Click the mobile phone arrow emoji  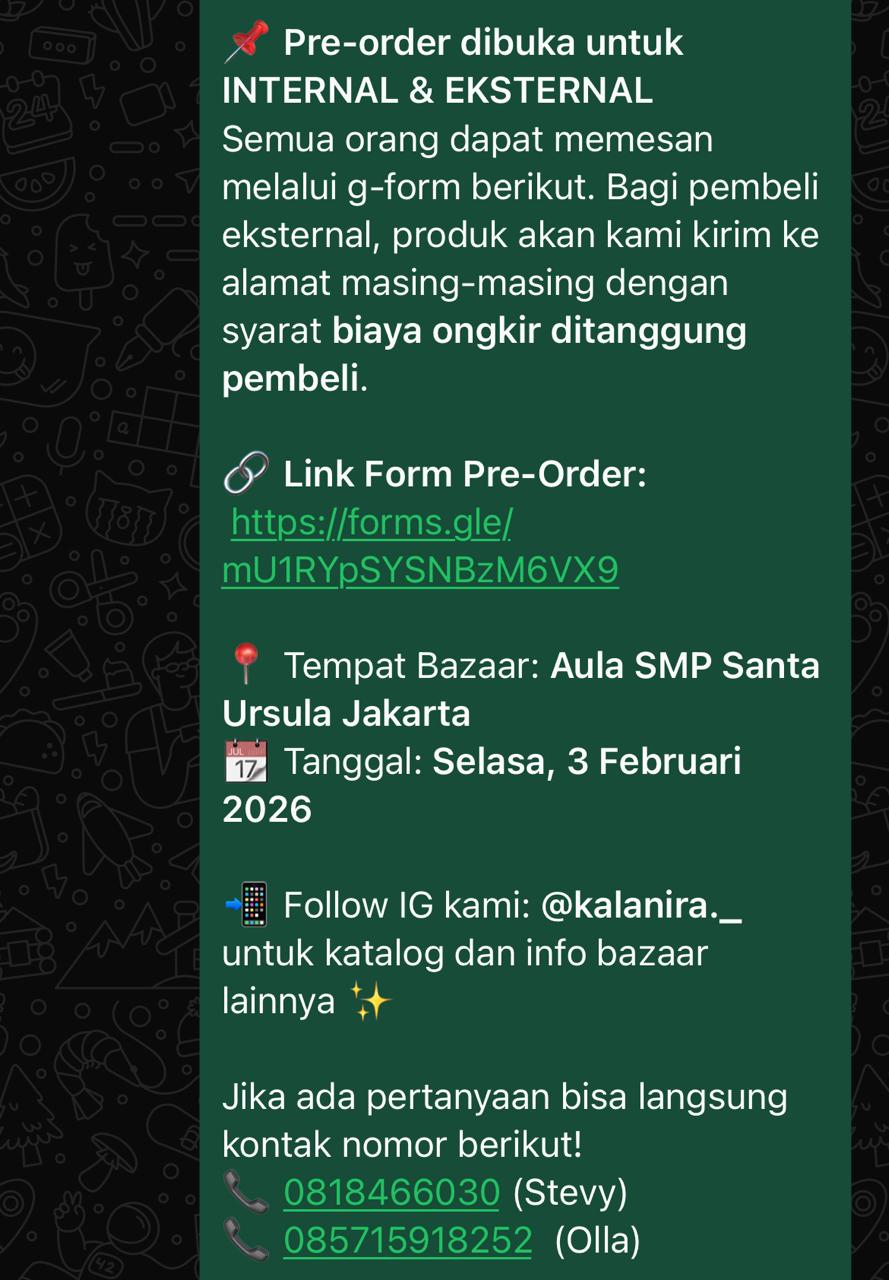(x=246, y=905)
